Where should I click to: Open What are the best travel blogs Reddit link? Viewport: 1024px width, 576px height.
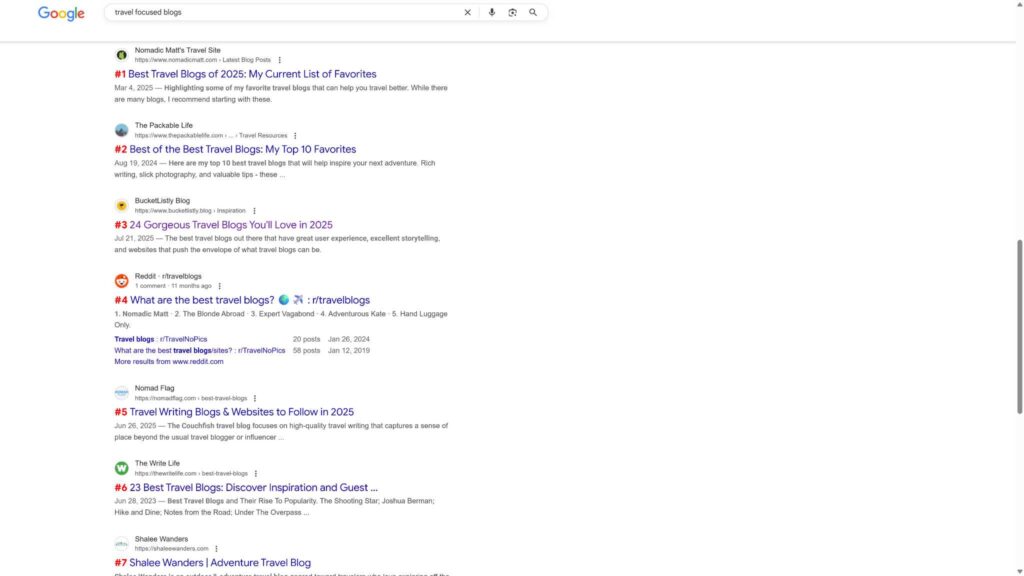(249, 300)
